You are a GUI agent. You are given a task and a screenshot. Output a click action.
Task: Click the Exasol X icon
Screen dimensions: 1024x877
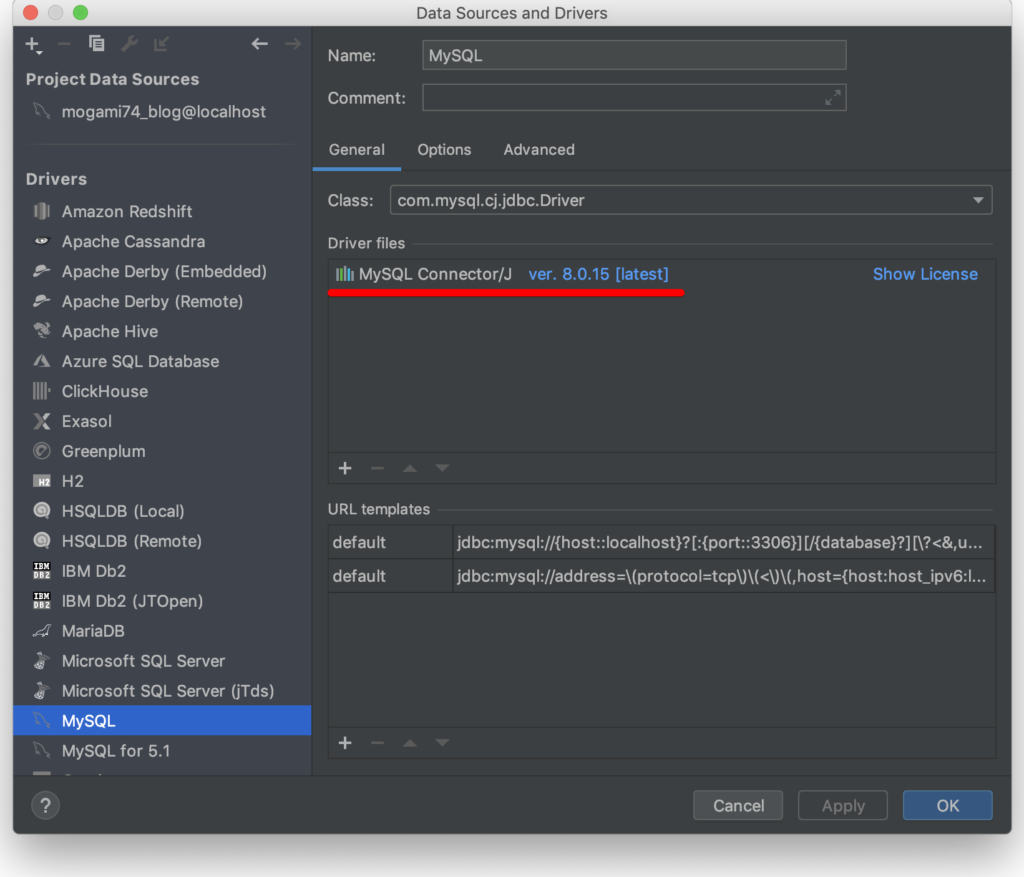[x=42, y=421]
